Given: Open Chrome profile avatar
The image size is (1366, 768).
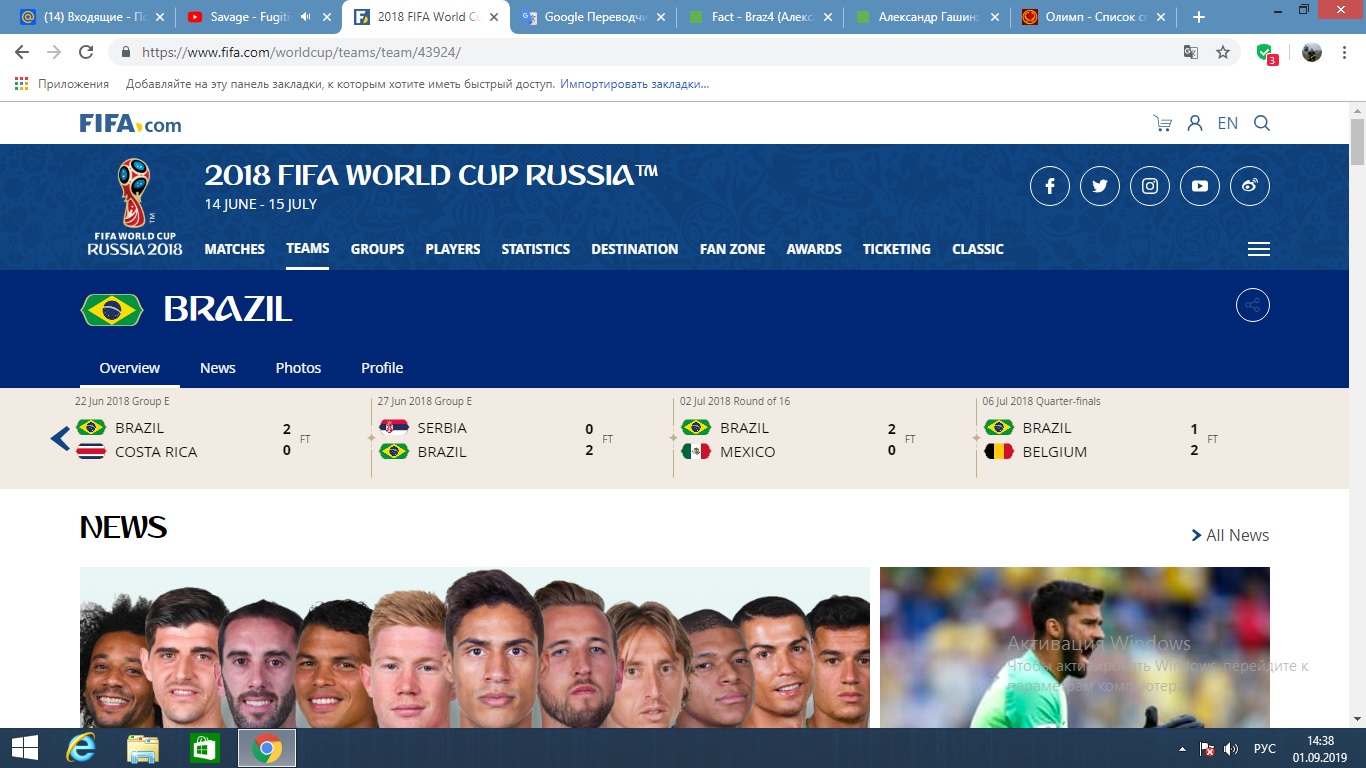Looking at the screenshot, I should (1312, 52).
